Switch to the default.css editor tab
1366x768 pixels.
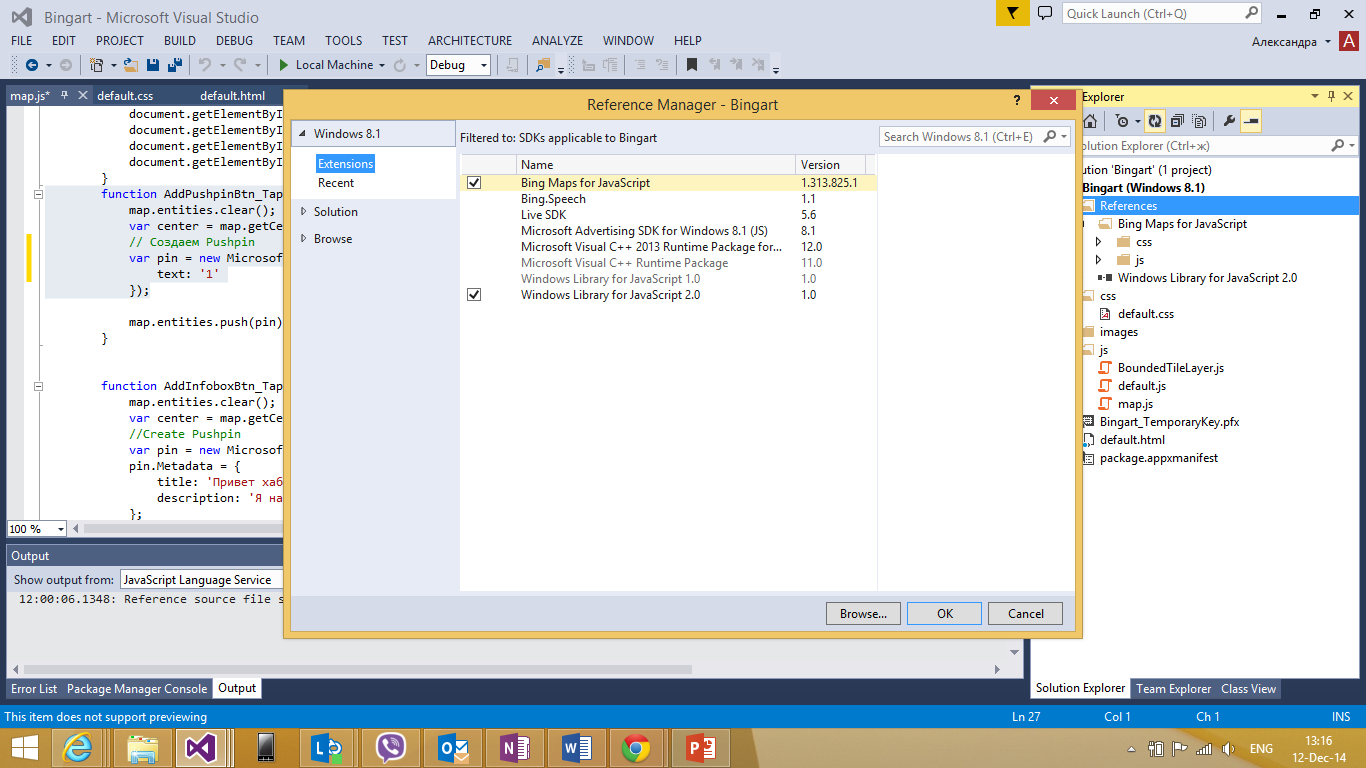pos(125,96)
